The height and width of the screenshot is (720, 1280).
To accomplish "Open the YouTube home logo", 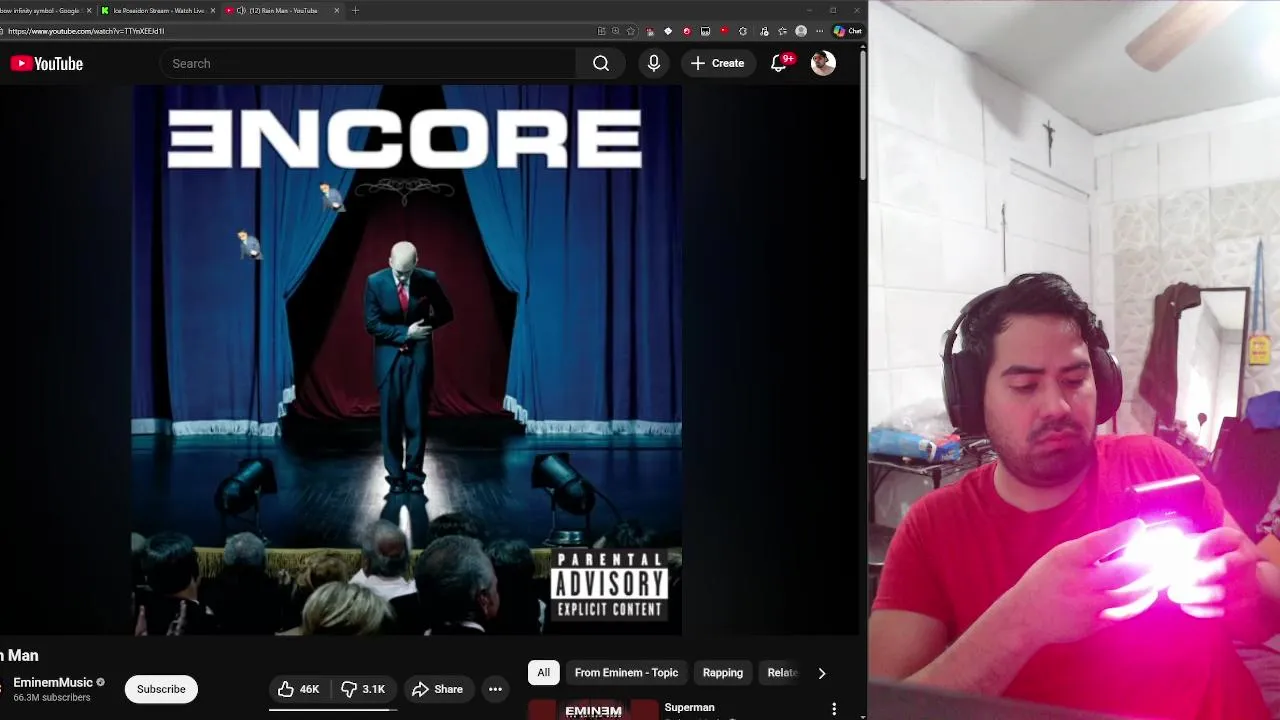I will [x=47, y=64].
